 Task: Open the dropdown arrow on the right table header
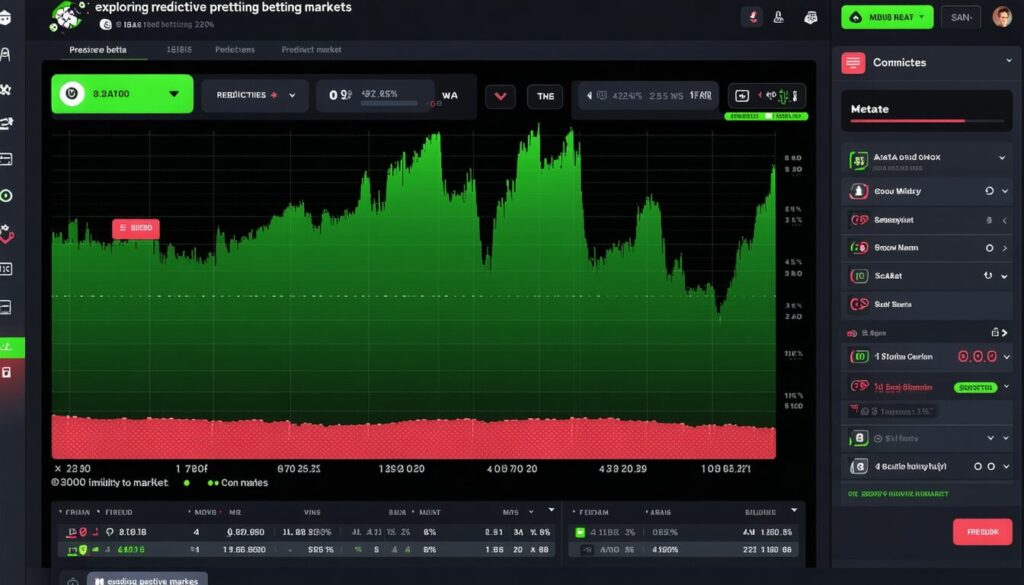[794, 510]
